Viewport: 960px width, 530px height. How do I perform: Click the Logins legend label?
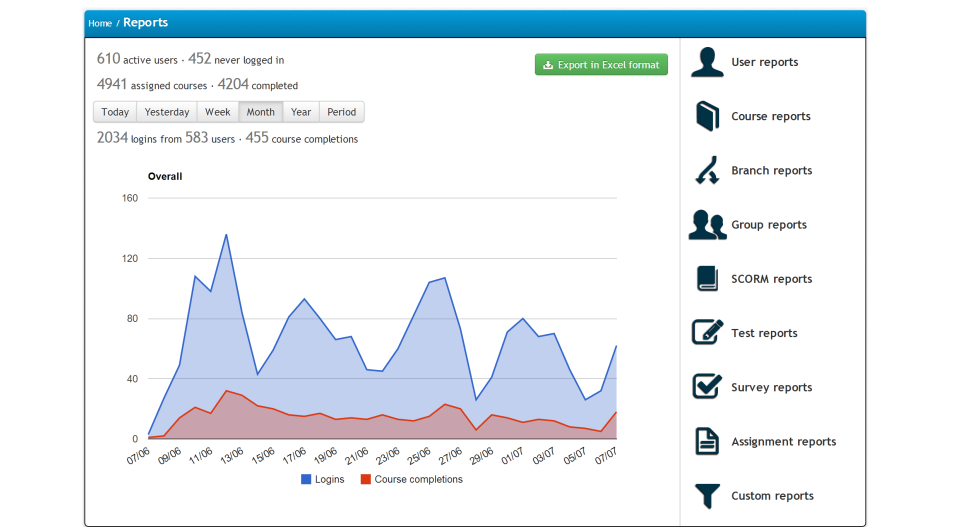tap(329, 479)
